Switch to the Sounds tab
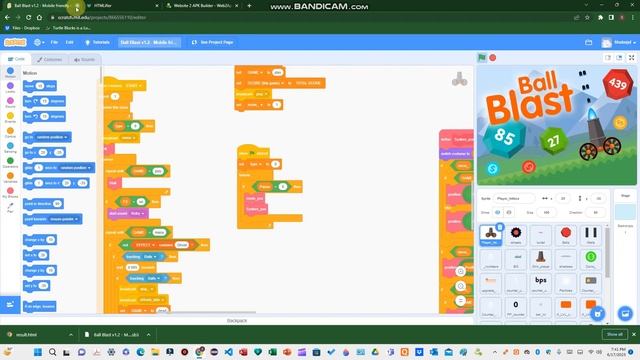This screenshot has width=640, height=360. pos(84,59)
